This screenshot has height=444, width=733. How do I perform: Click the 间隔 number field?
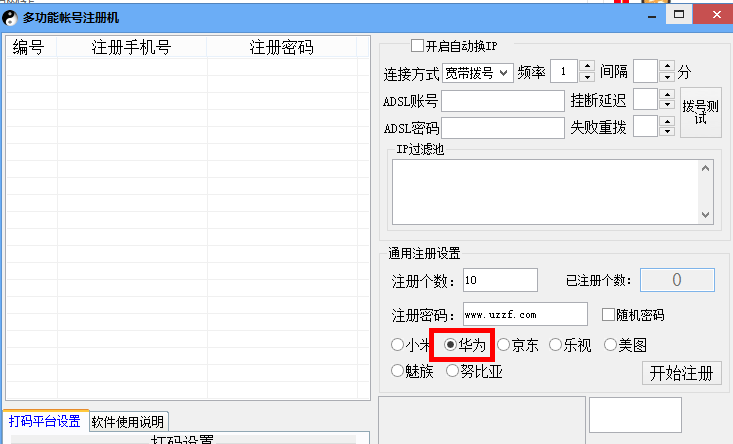[646, 72]
